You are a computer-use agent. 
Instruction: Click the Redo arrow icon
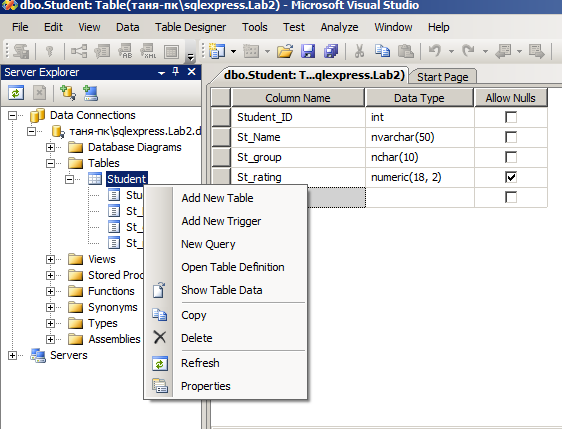point(468,51)
